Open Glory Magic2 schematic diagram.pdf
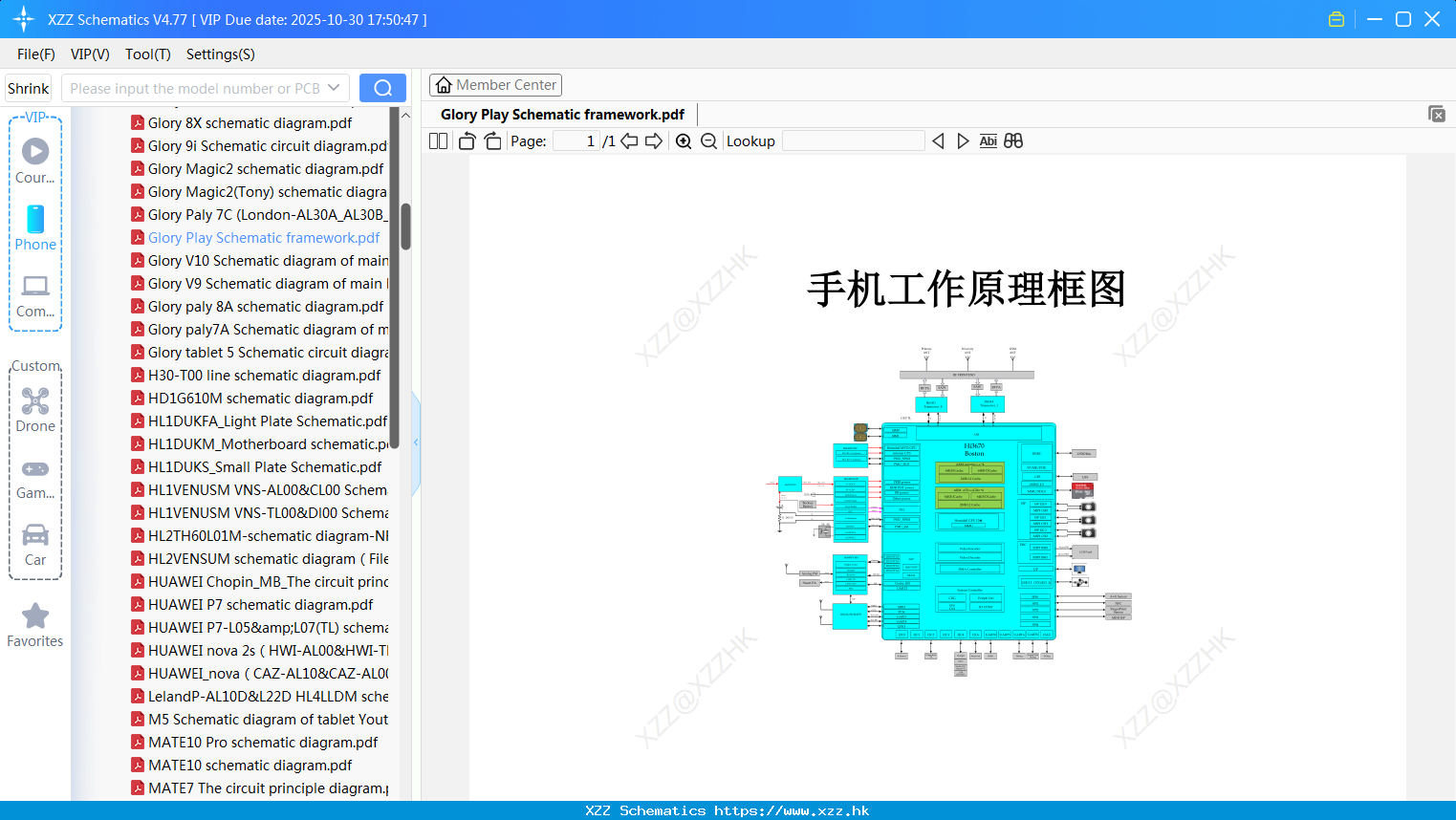Image resolution: width=1456 pixels, height=820 pixels. coord(257,169)
